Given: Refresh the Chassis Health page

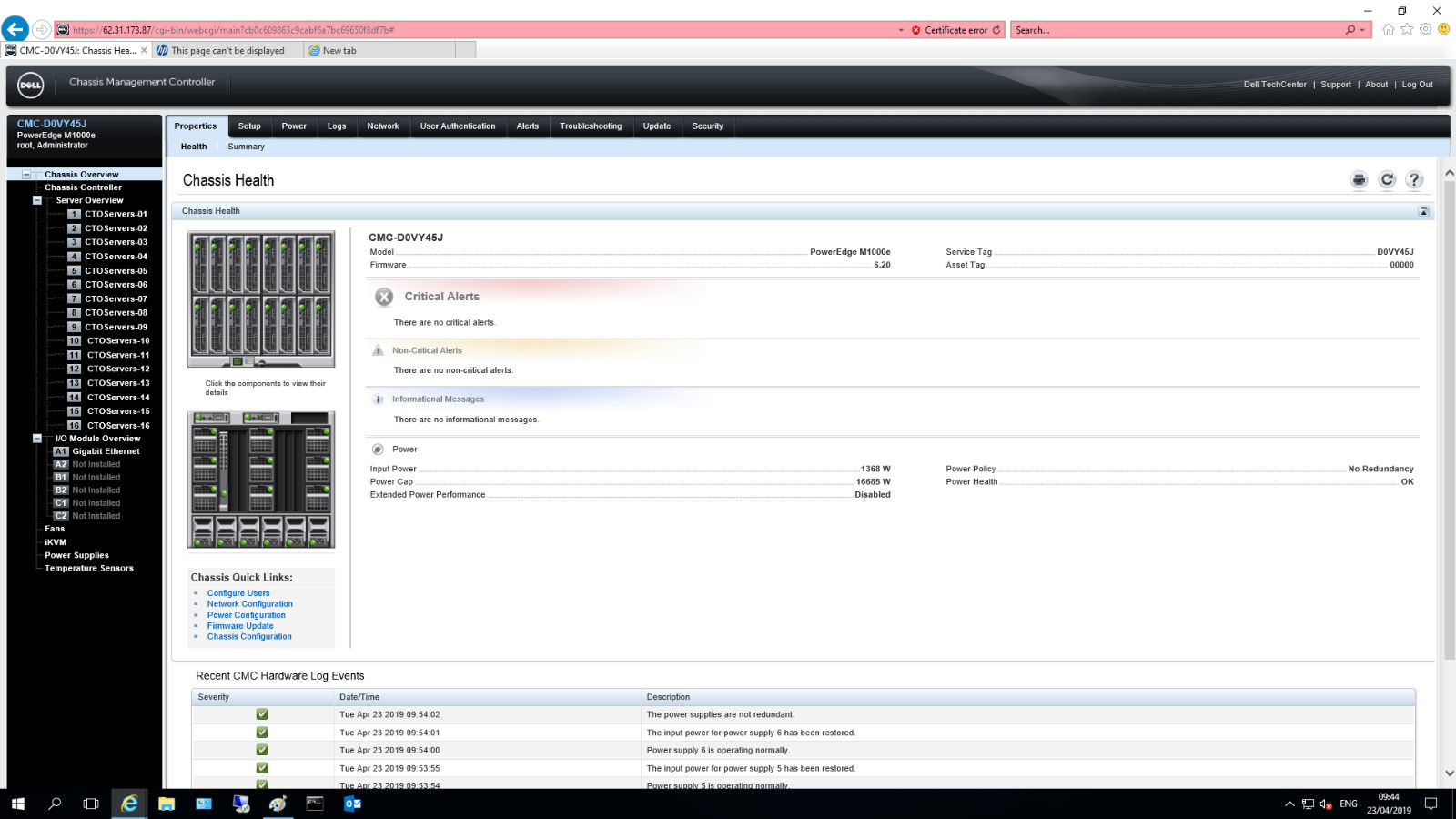Looking at the screenshot, I should click(x=1387, y=180).
